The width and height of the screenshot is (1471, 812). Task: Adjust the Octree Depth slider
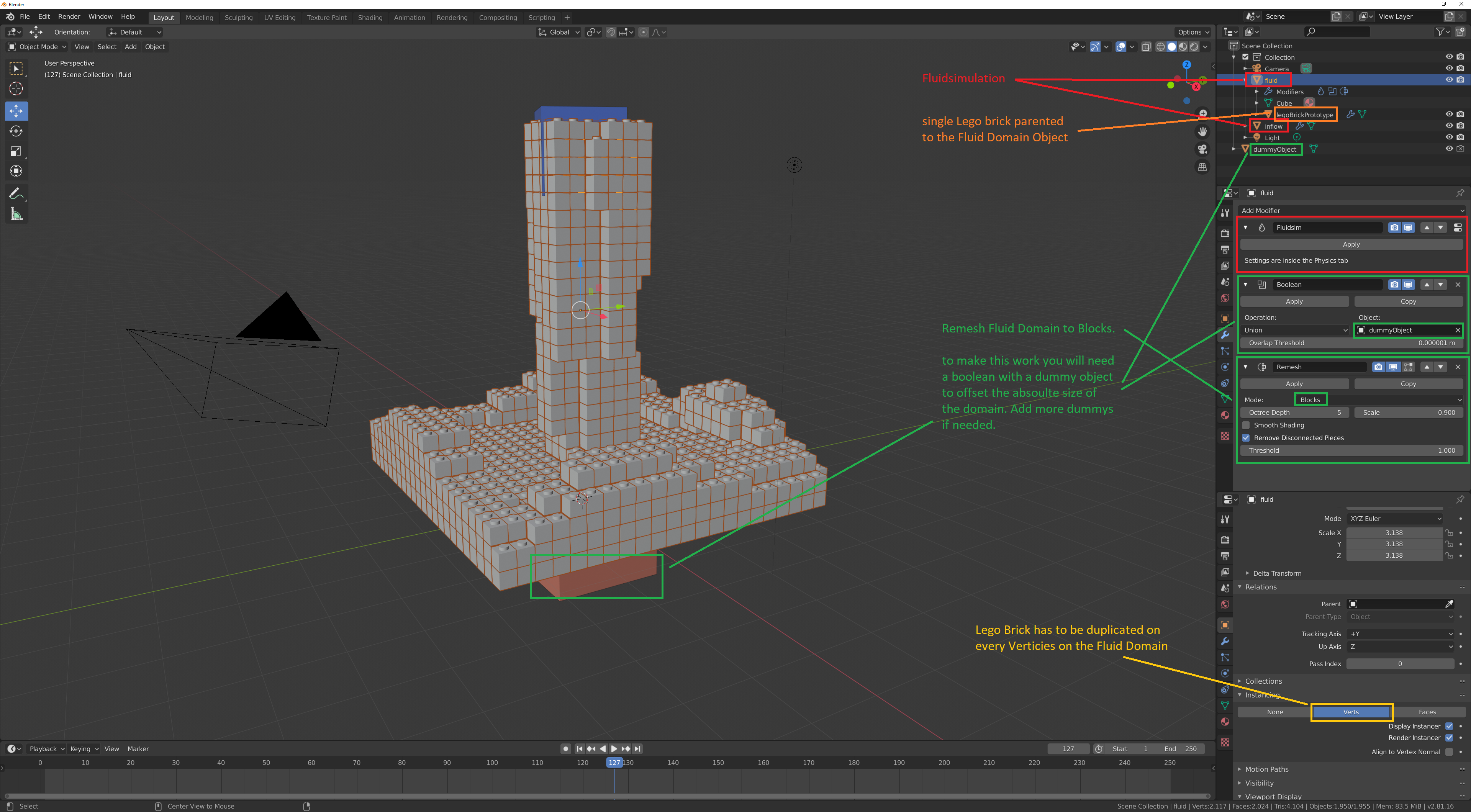pyautogui.click(x=1294, y=412)
